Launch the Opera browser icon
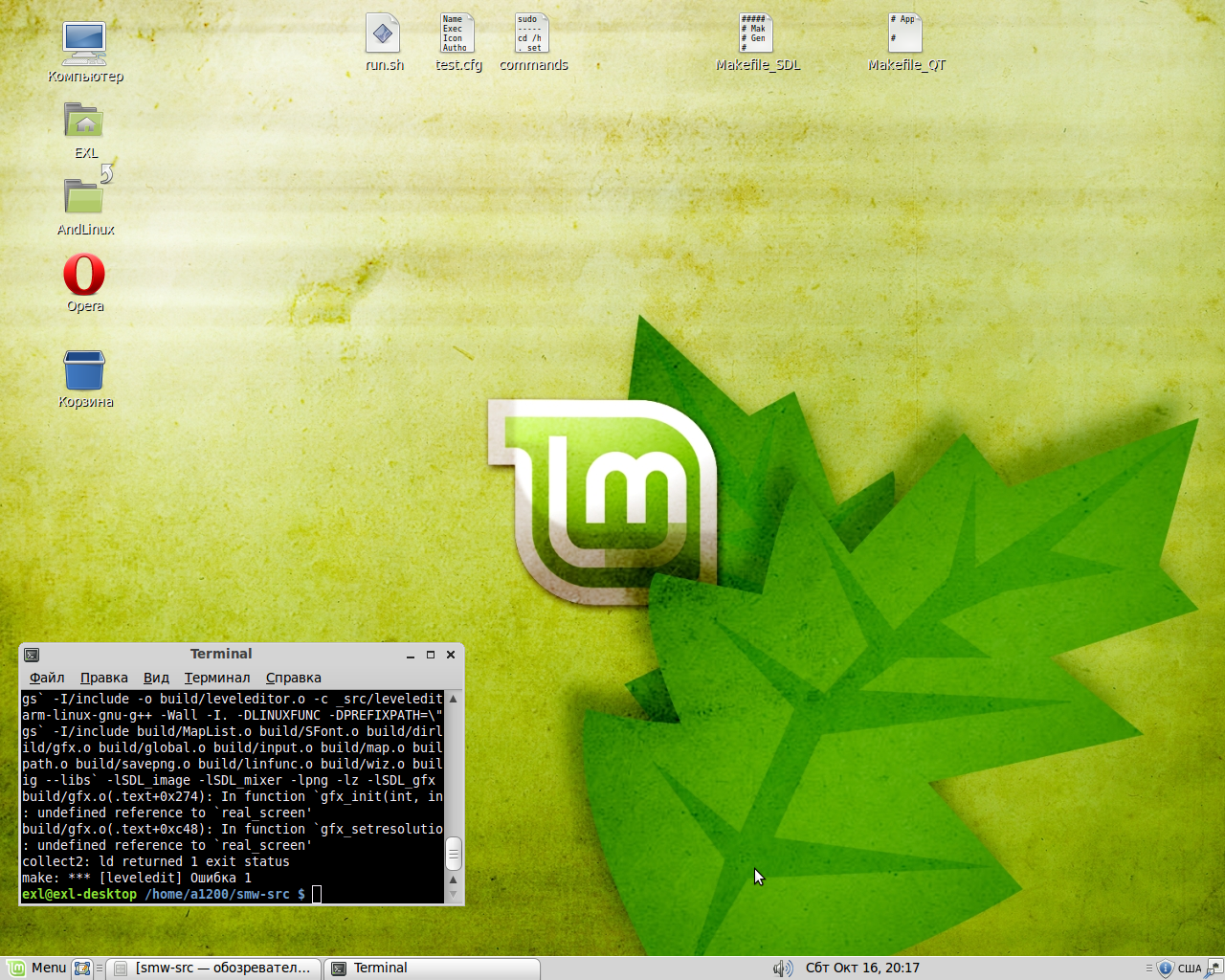This screenshot has height=980, width=1225. tap(84, 275)
